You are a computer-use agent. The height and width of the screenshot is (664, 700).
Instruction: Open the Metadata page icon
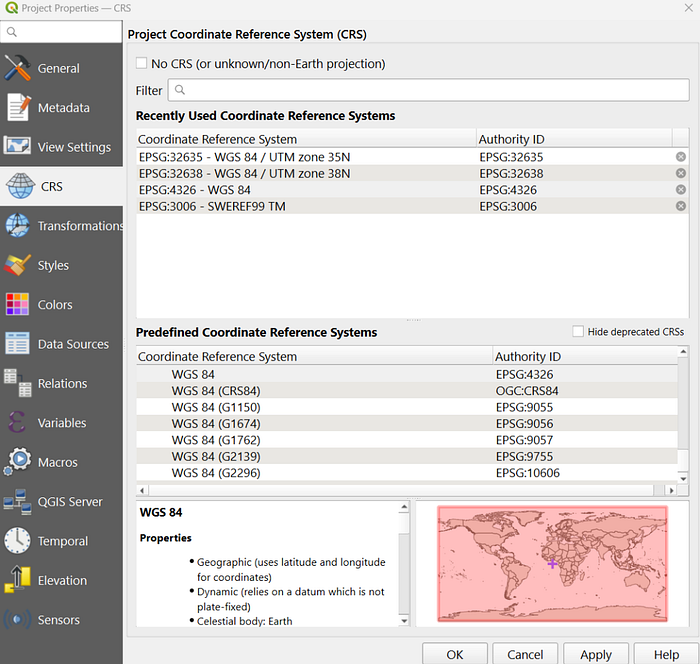[x=18, y=107]
